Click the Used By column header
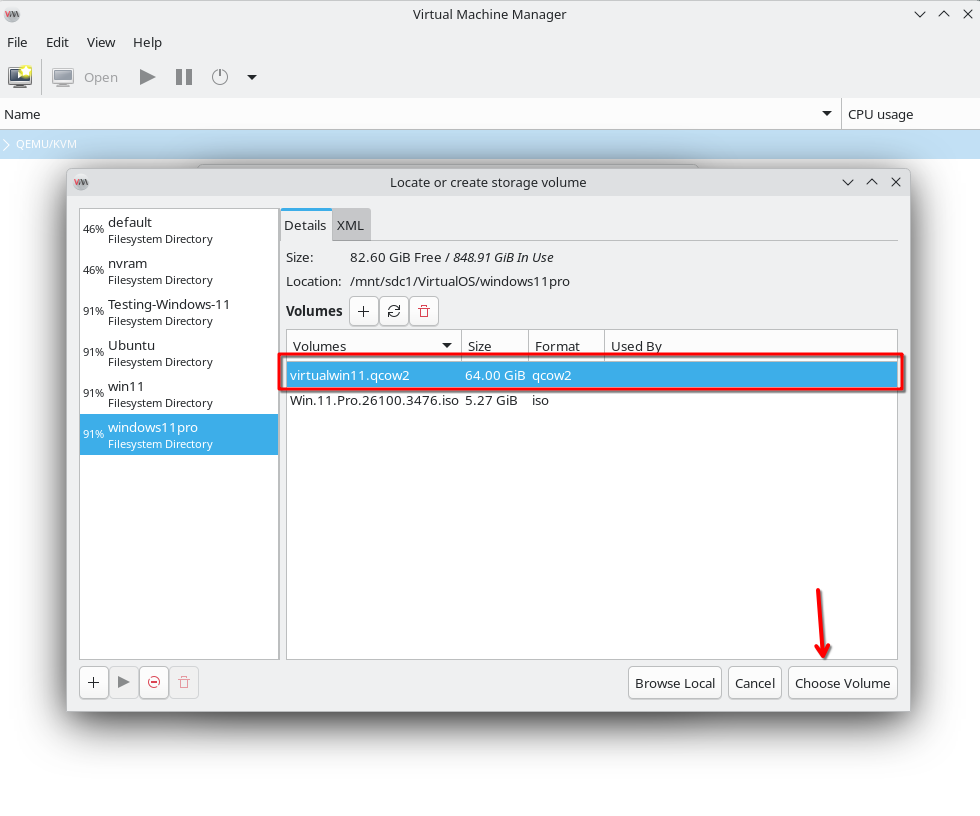Viewport: 980px width, 816px height. tap(751, 346)
